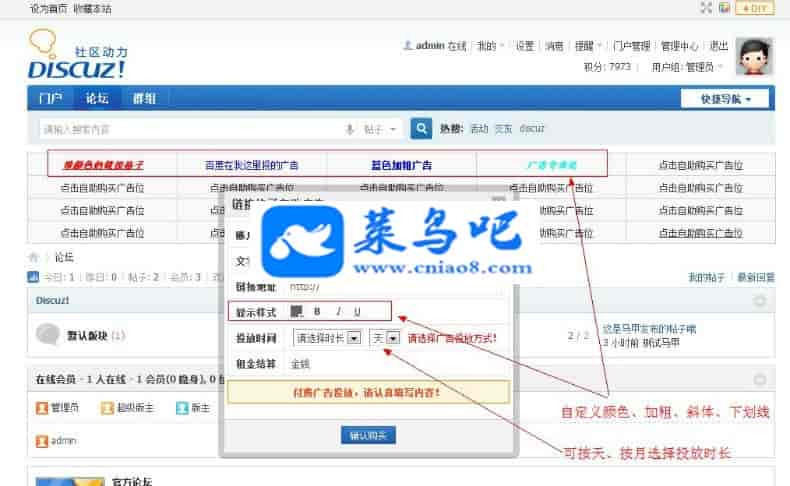Click the orange DIY button
Image resolution: width=790 pixels, height=486 pixels.
[x=755, y=8]
